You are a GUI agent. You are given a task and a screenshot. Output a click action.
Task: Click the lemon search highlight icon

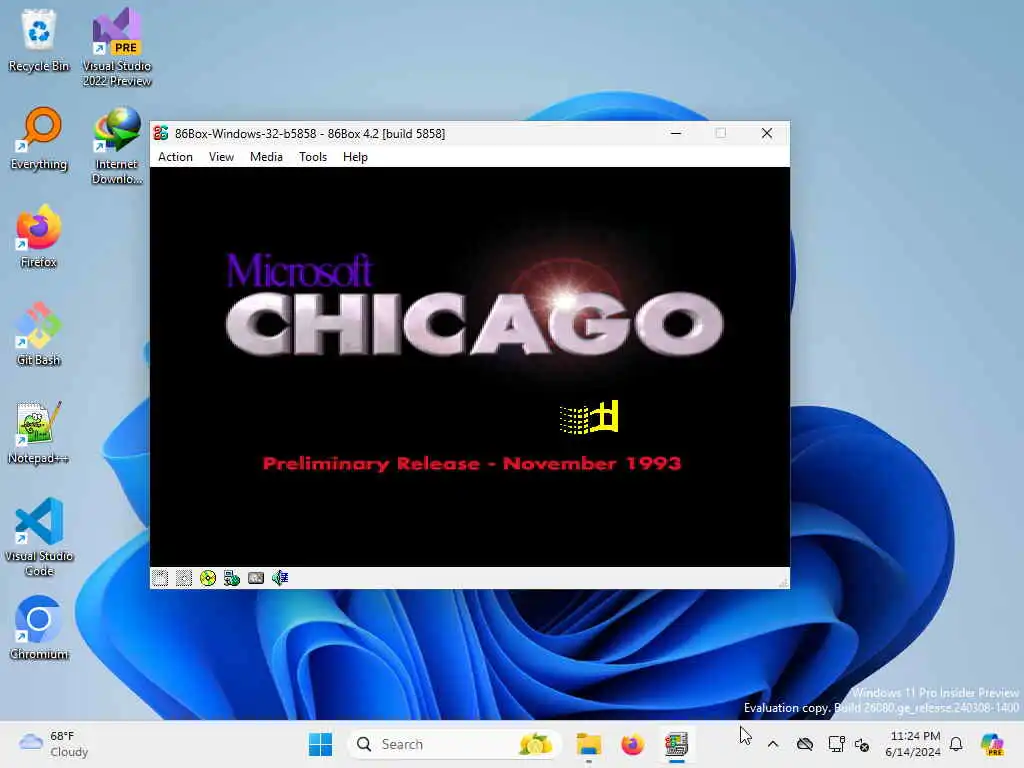pos(536,744)
